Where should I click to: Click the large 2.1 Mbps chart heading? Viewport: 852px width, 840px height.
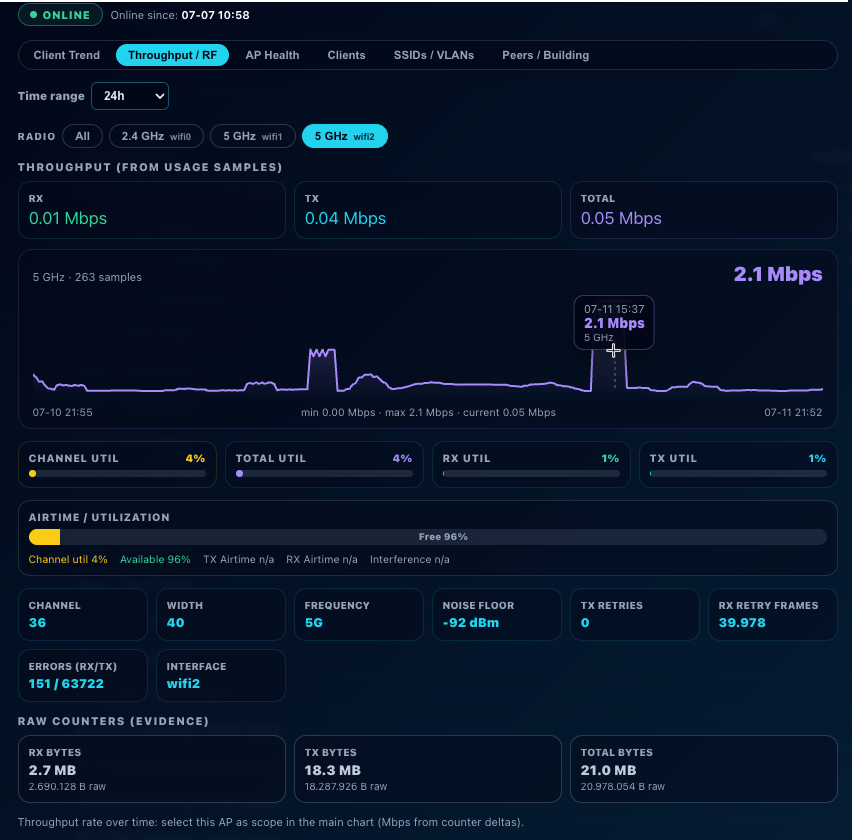coord(778,274)
